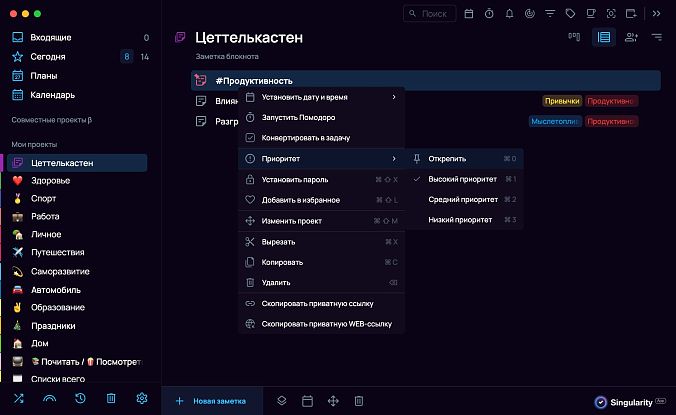
Task: Open the filter icon in top toolbar
Action: point(550,14)
